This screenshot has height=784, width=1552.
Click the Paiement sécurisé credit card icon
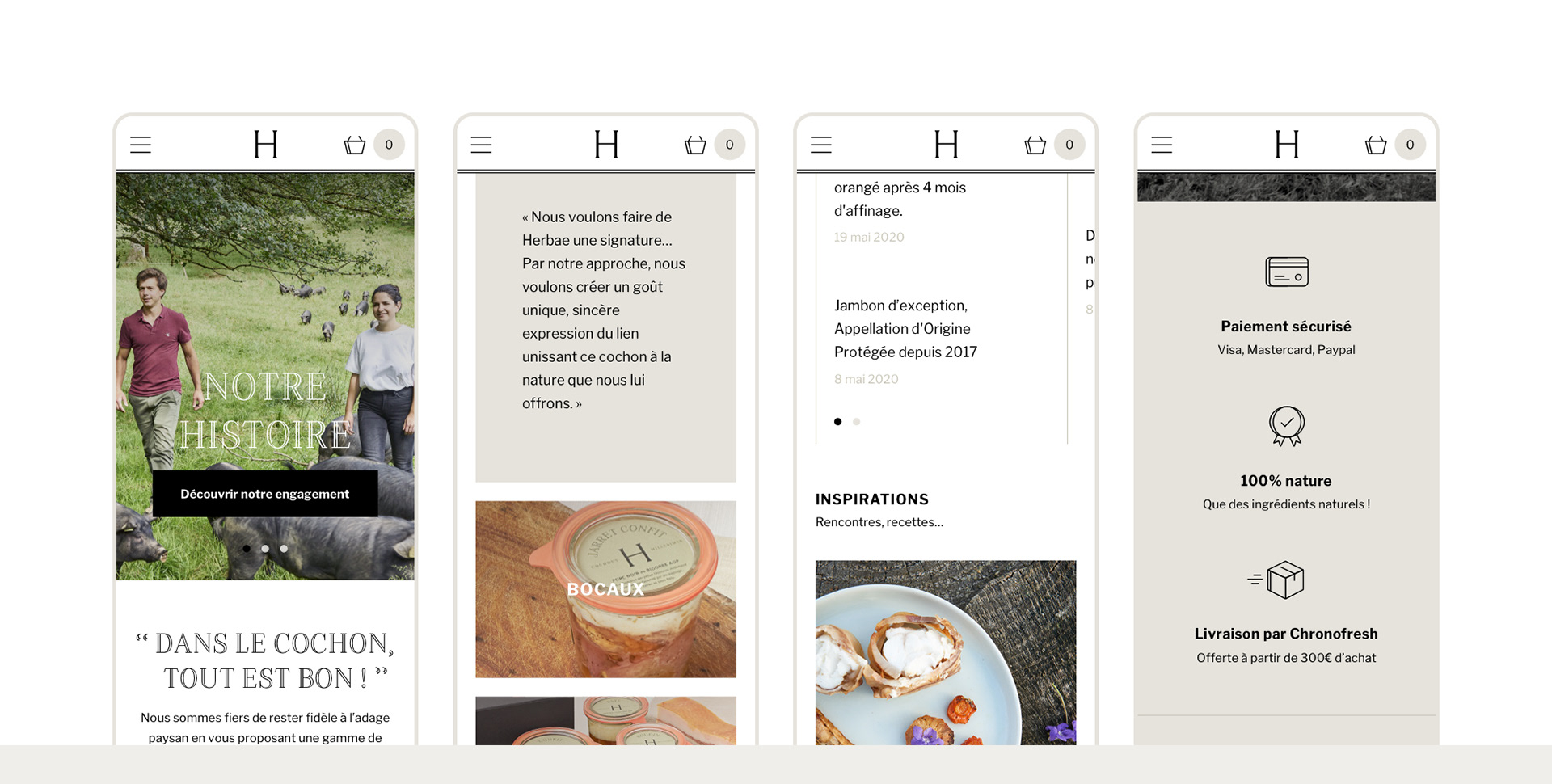coord(1287,272)
